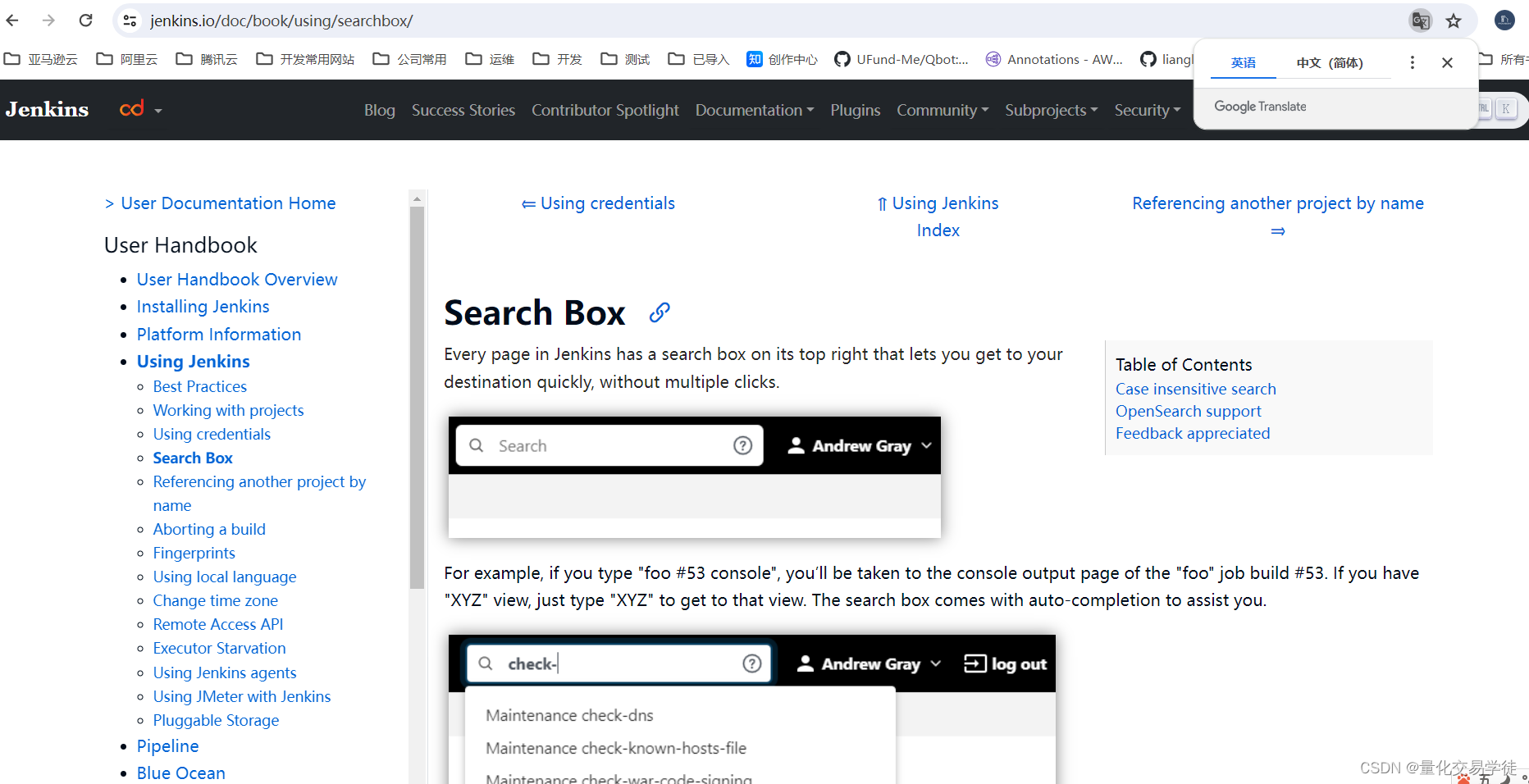Viewport: 1529px width, 784px height.
Task: Open Aborting a build in sidebar
Action: pyautogui.click(x=209, y=529)
